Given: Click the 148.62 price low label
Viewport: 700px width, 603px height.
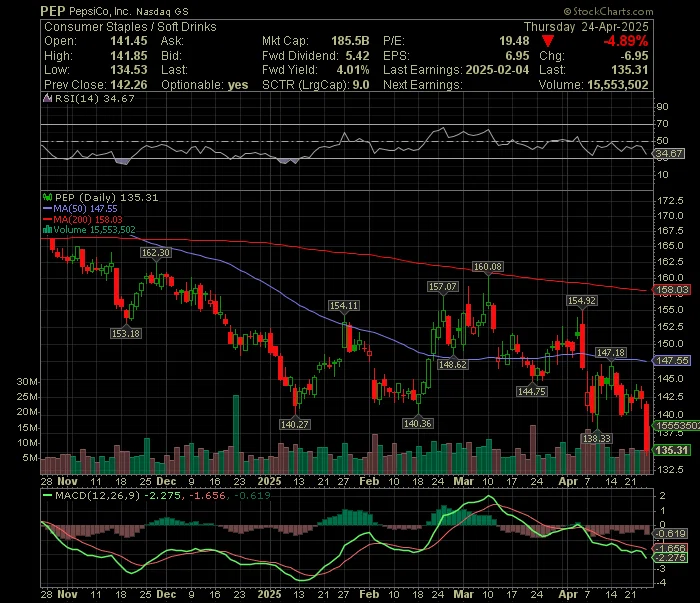Looking at the screenshot, I should tap(453, 365).
